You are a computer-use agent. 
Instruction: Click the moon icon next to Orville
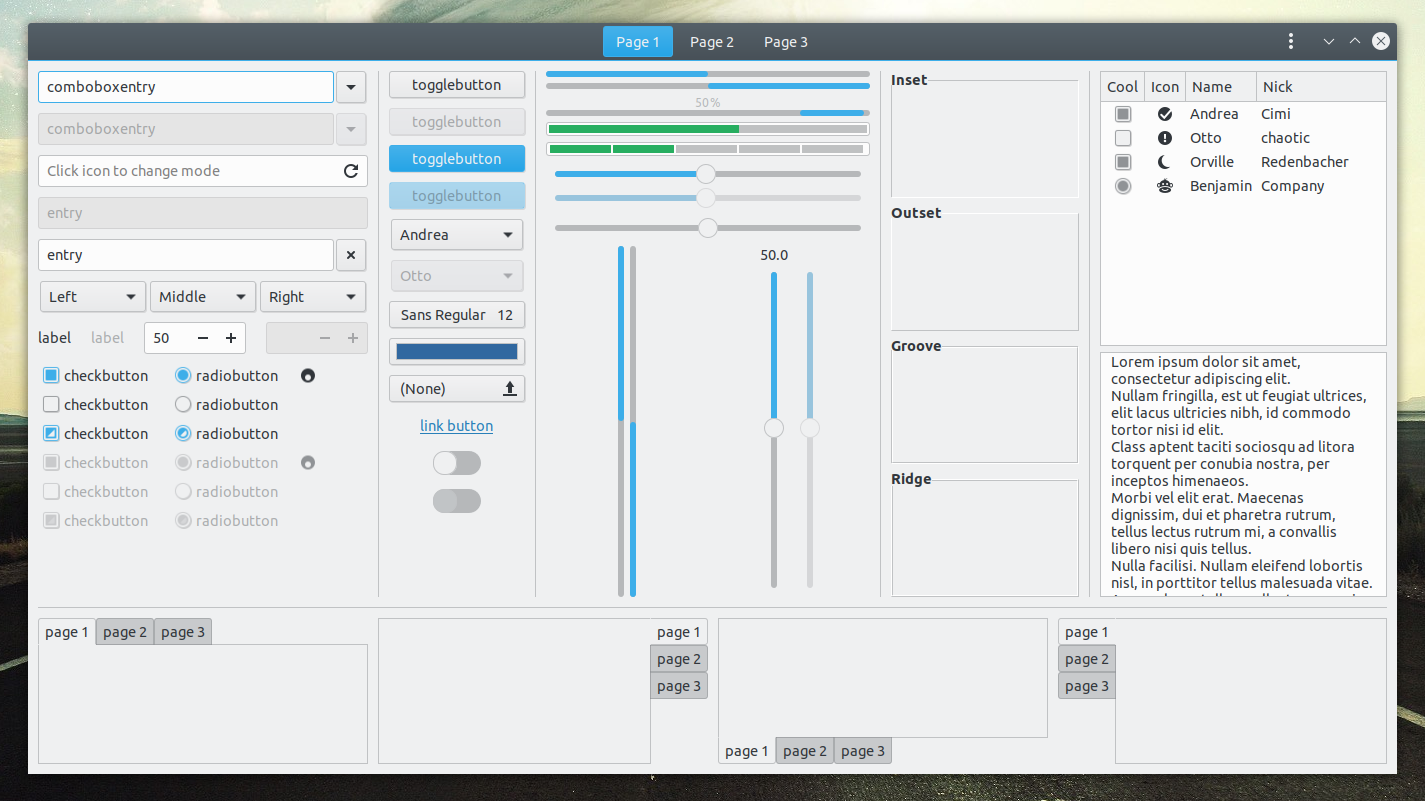[x=1164, y=161]
